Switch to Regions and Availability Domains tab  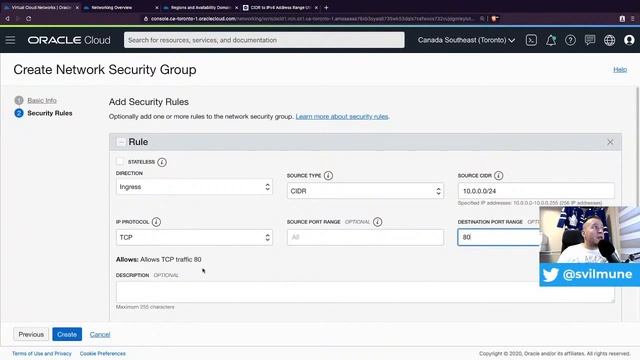(x=200, y=7)
